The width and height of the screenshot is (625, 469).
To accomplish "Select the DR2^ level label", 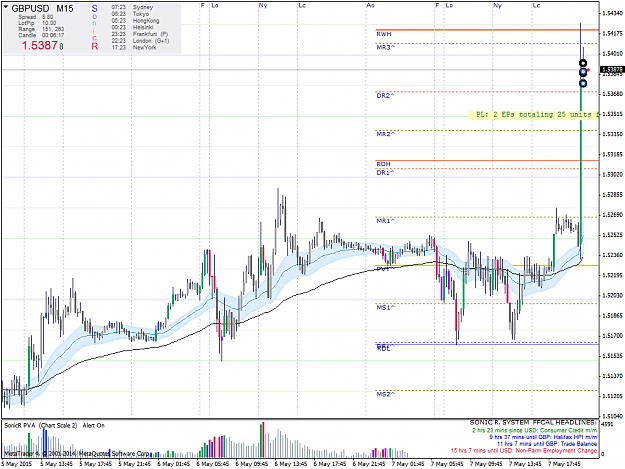I will [x=385, y=96].
